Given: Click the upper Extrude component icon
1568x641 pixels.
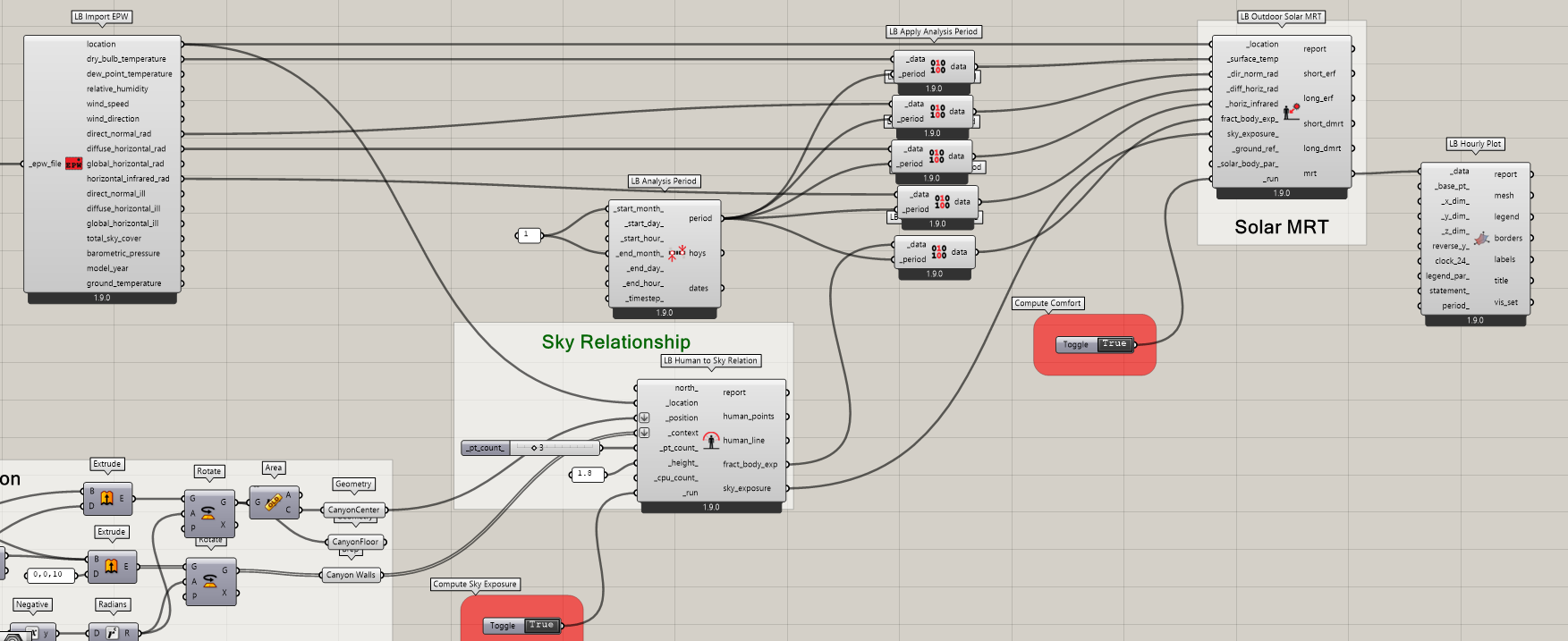Looking at the screenshot, I should point(106,499).
